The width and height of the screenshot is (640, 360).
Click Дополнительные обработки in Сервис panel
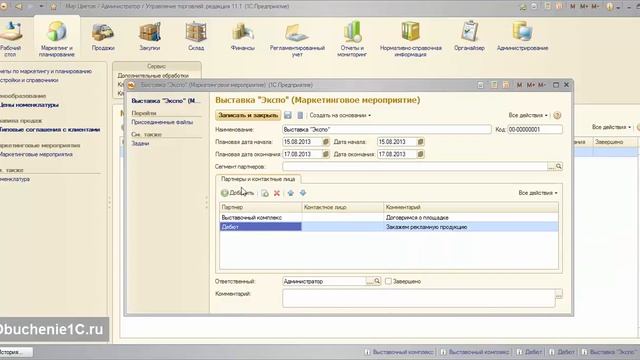tap(153, 76)
